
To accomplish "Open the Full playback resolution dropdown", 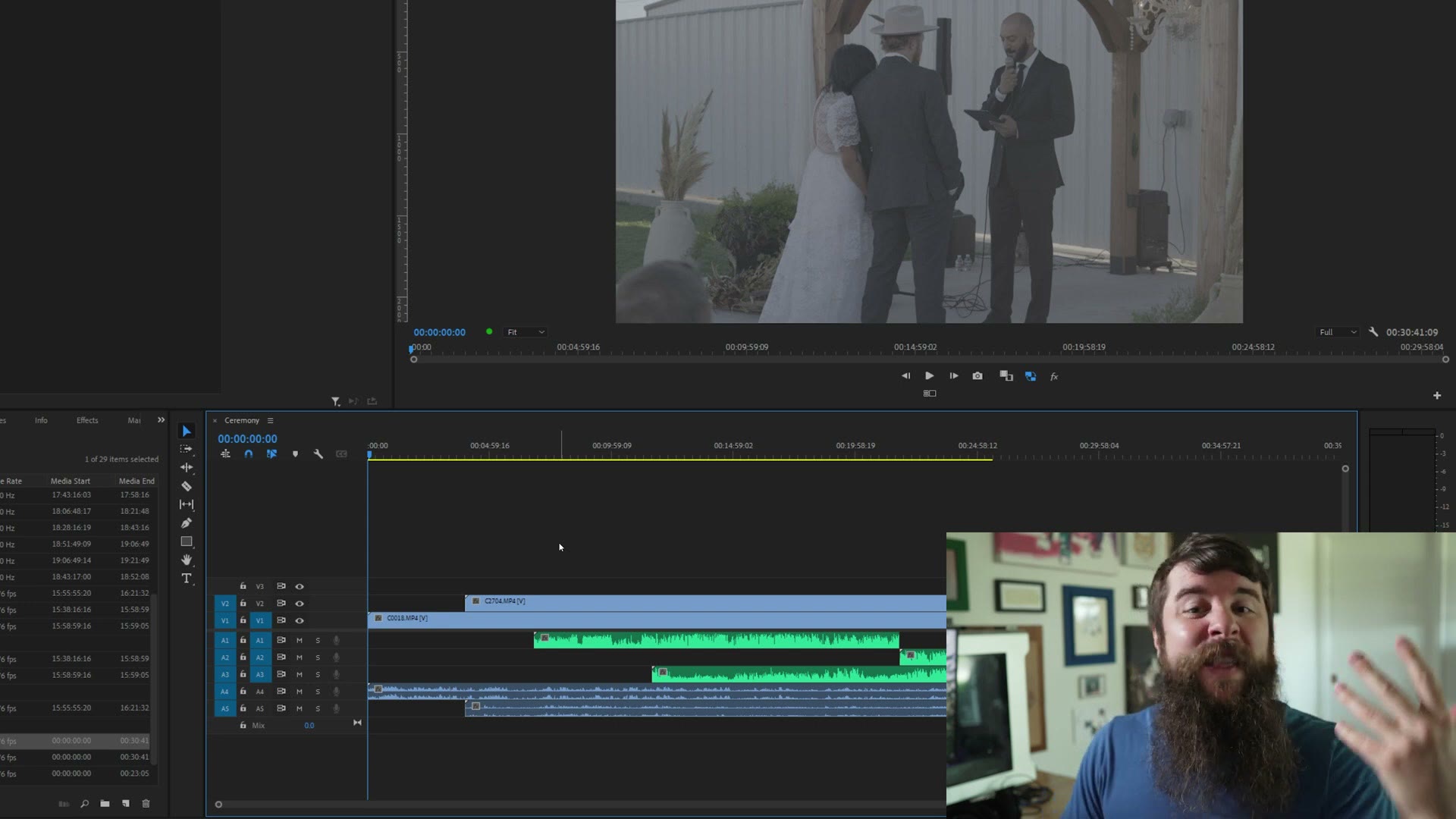I will click(1338, 332).
